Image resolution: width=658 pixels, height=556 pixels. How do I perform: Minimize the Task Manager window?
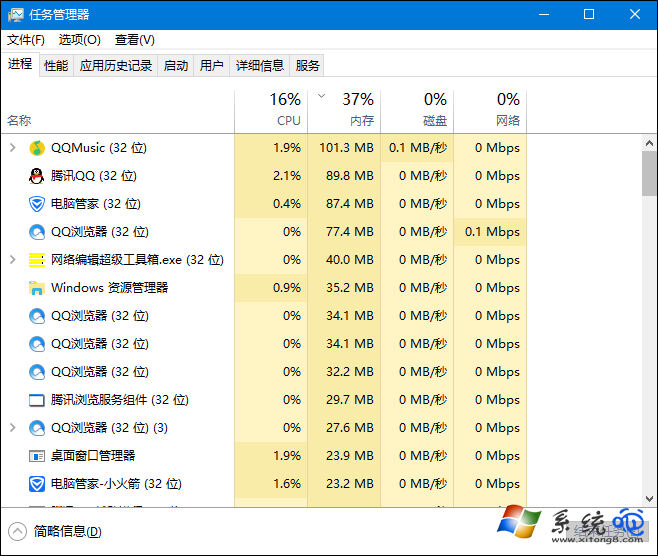coord(544,15)
